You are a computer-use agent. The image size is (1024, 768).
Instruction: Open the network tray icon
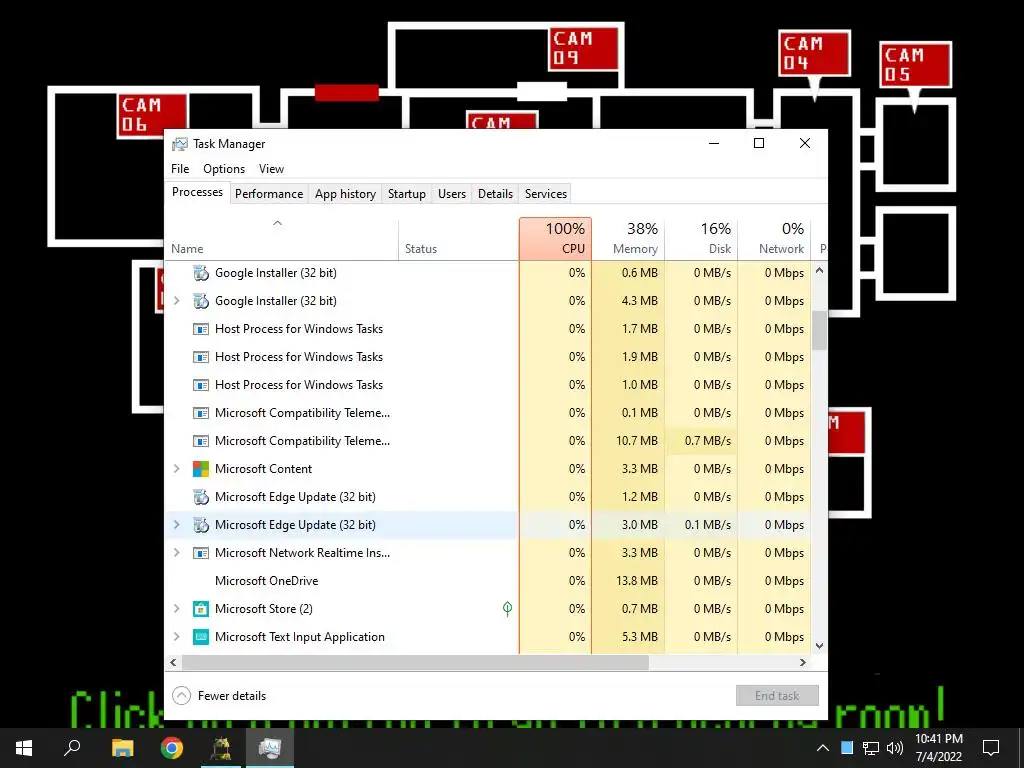[871, 748]
